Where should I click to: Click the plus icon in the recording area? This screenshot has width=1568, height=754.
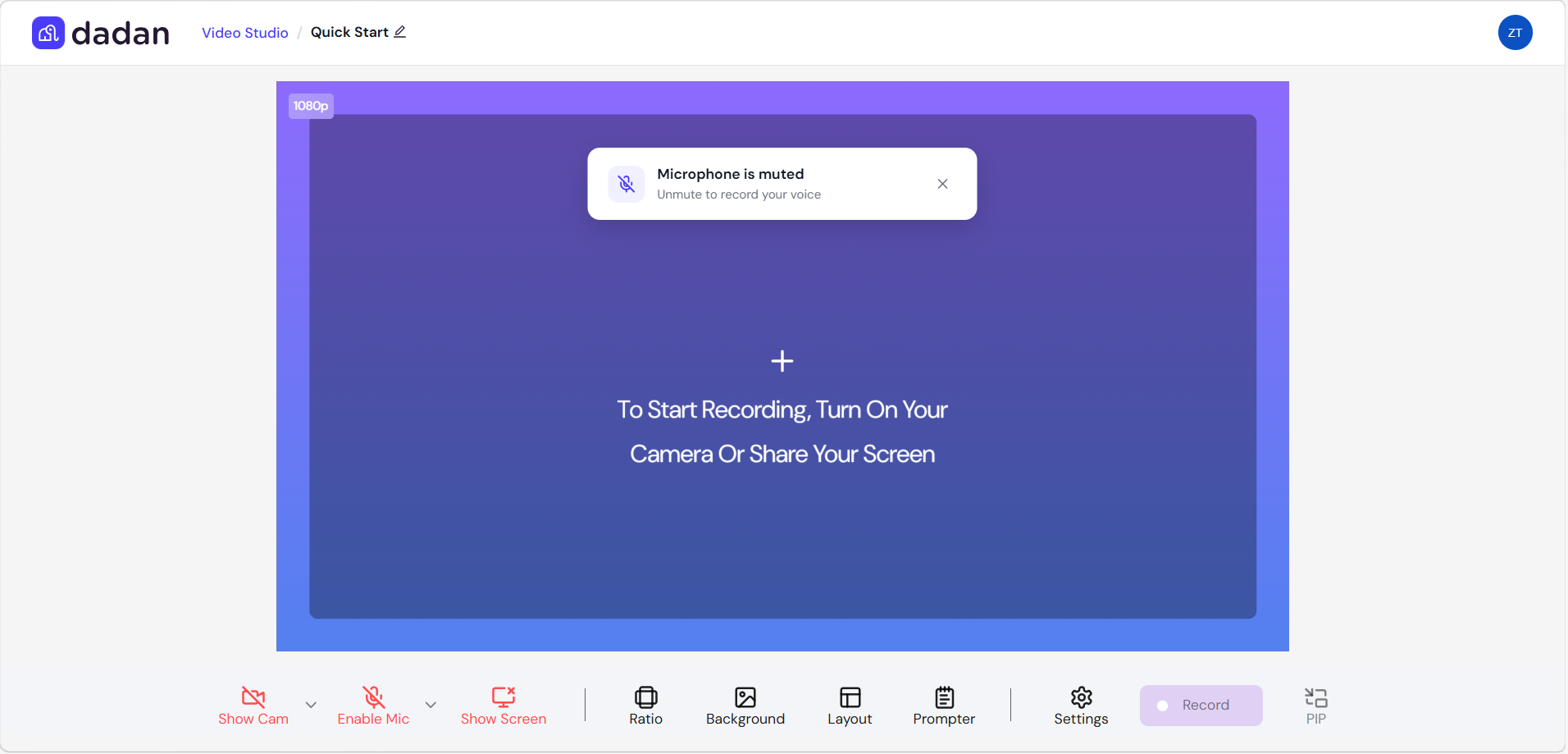782,360
